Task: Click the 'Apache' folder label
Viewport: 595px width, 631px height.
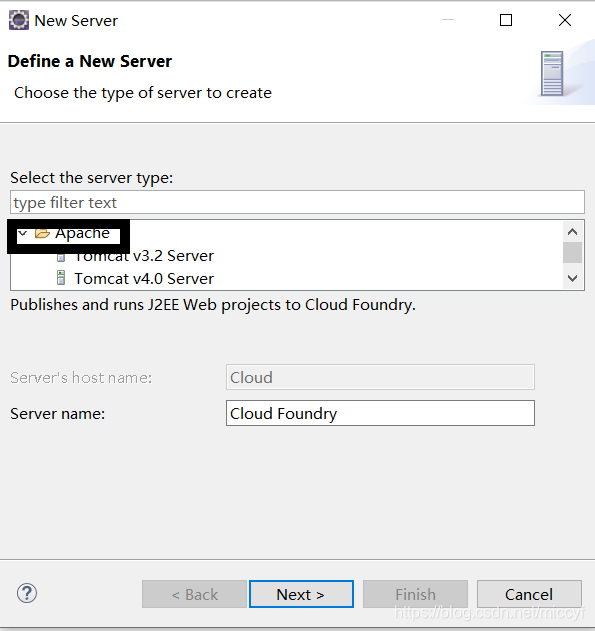Action: (82, 233)
